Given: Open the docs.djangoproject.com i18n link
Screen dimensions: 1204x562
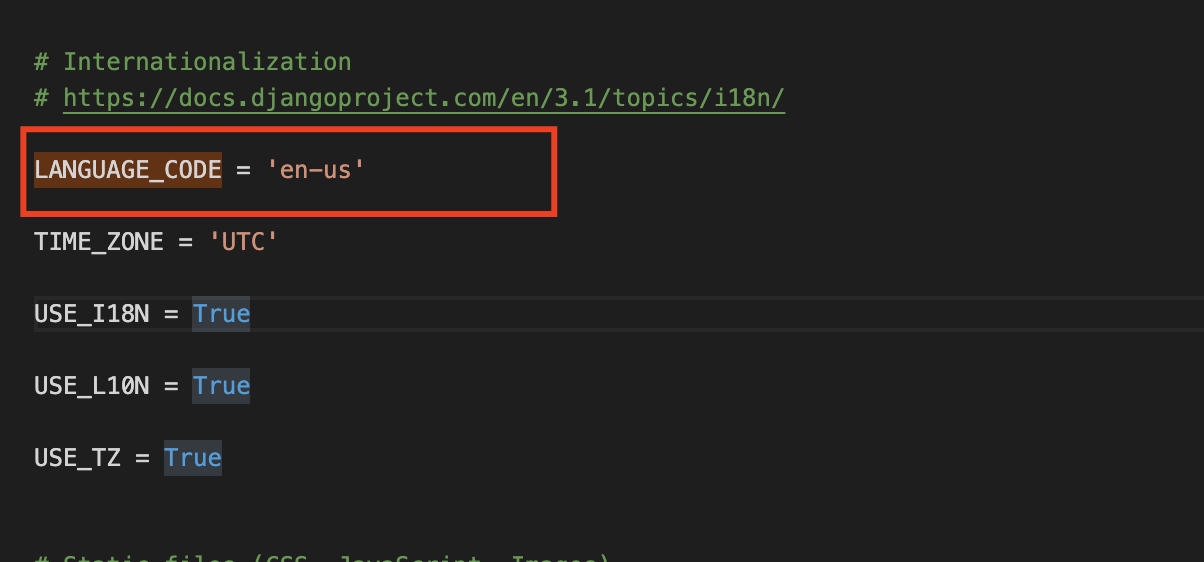Looking at the screenshot, I should click(424, 98).
